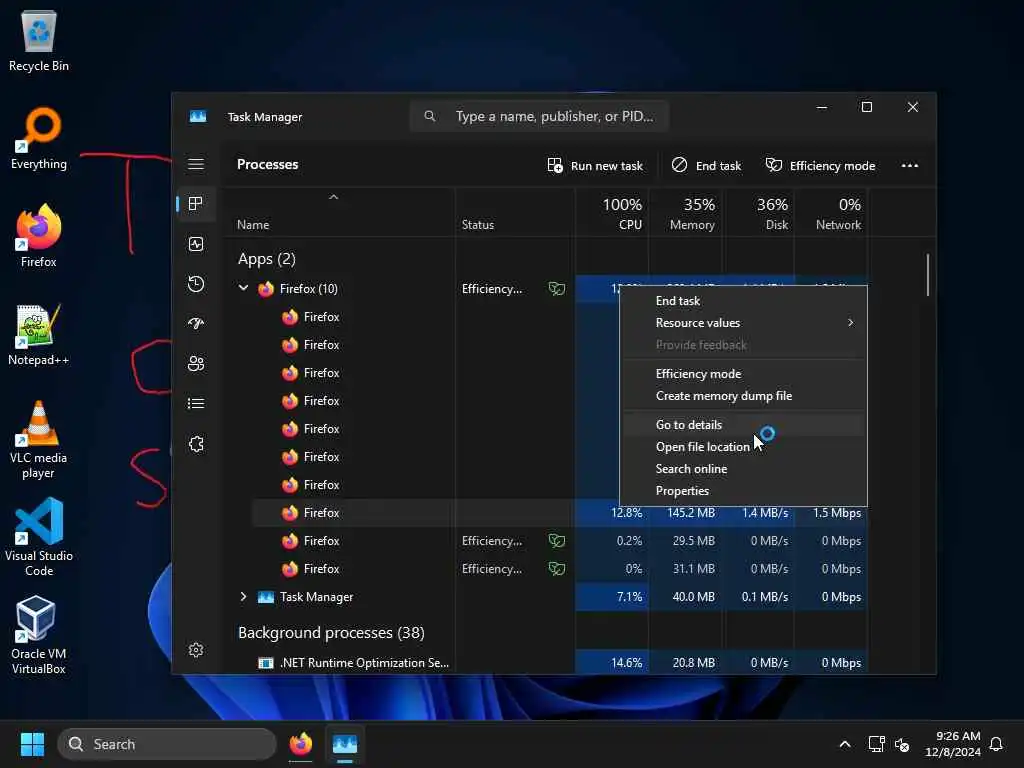Select the Firefox row using 145.2 MB
This screenshot has height=768, width=1024.
point(560,513)
